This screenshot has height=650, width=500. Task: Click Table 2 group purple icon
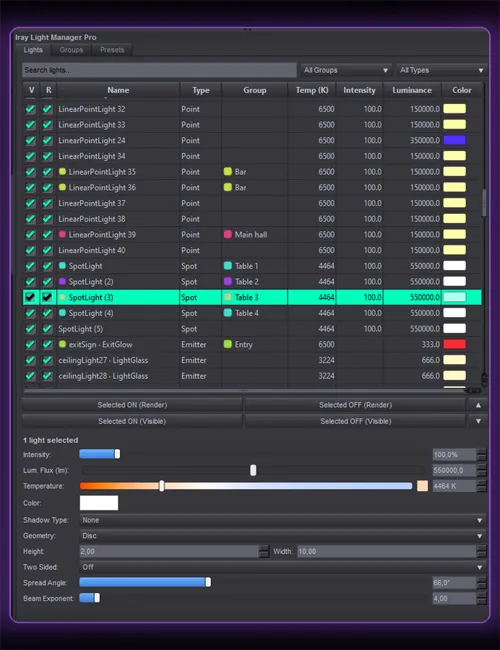(228, 281)
